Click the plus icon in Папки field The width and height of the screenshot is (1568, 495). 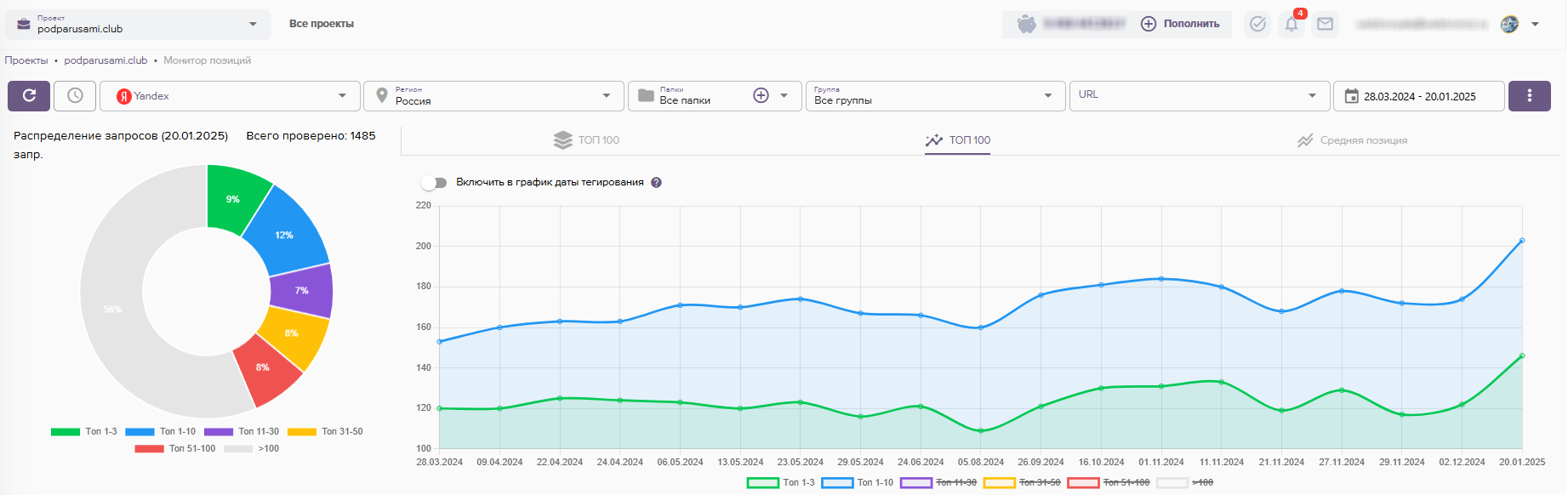point(761,96)
